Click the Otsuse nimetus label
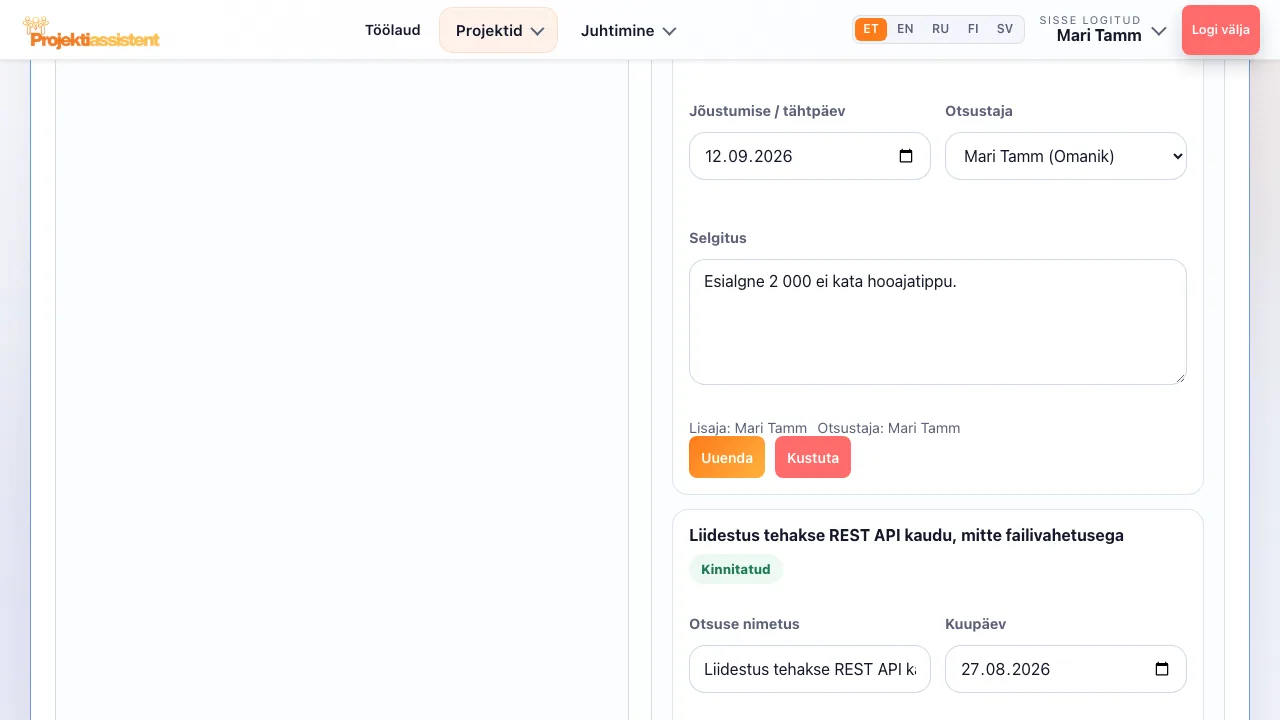This screenshot has width=1280, height=720. [x=744, y=624]
